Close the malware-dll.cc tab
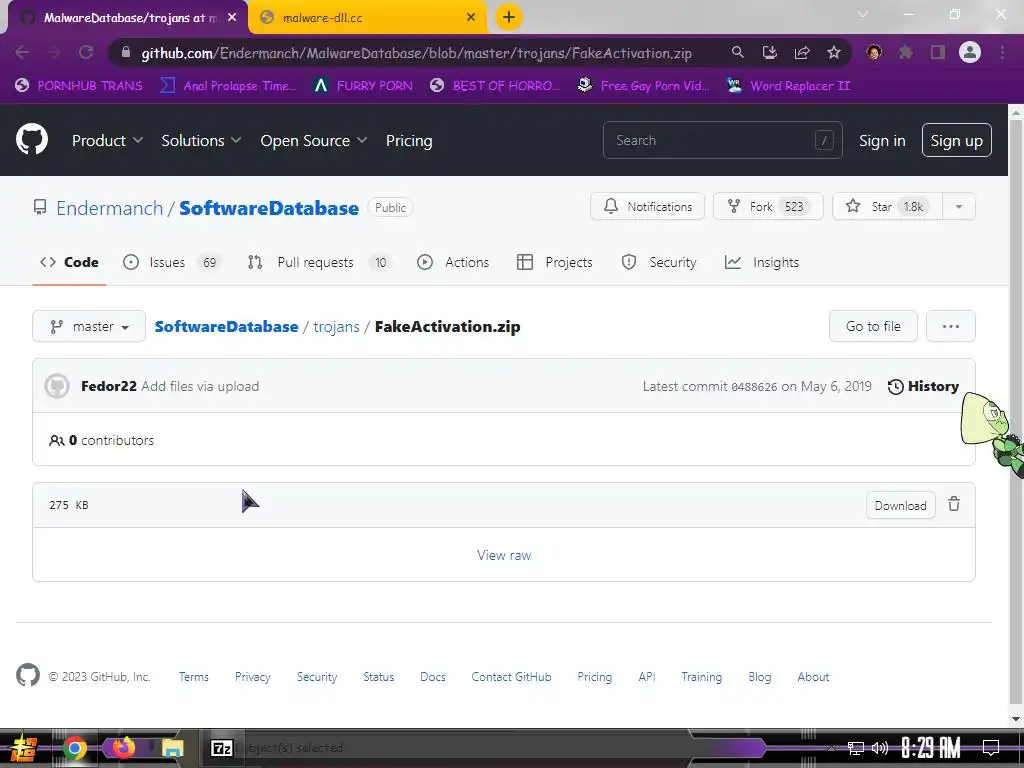This screenshot has height=768, width=1024. tap(471, 18)
